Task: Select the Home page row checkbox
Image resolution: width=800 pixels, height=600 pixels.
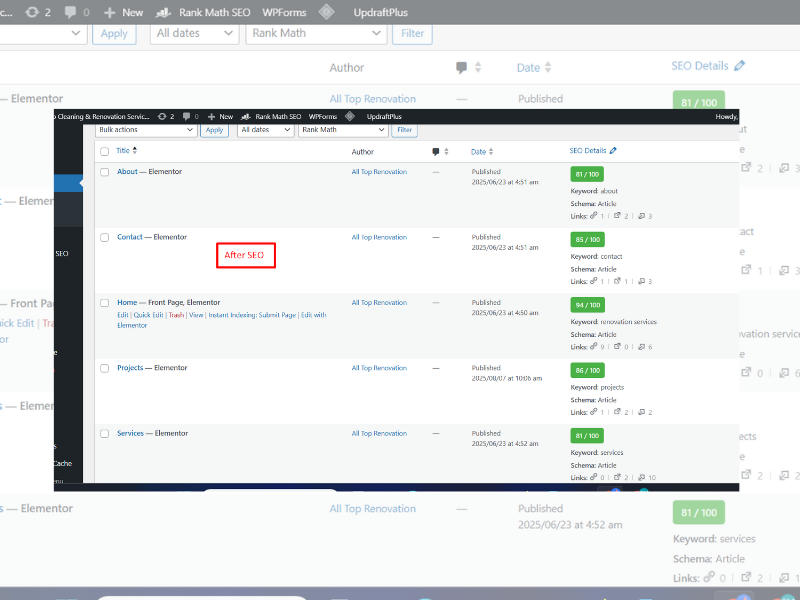Action: click(104, 303)
